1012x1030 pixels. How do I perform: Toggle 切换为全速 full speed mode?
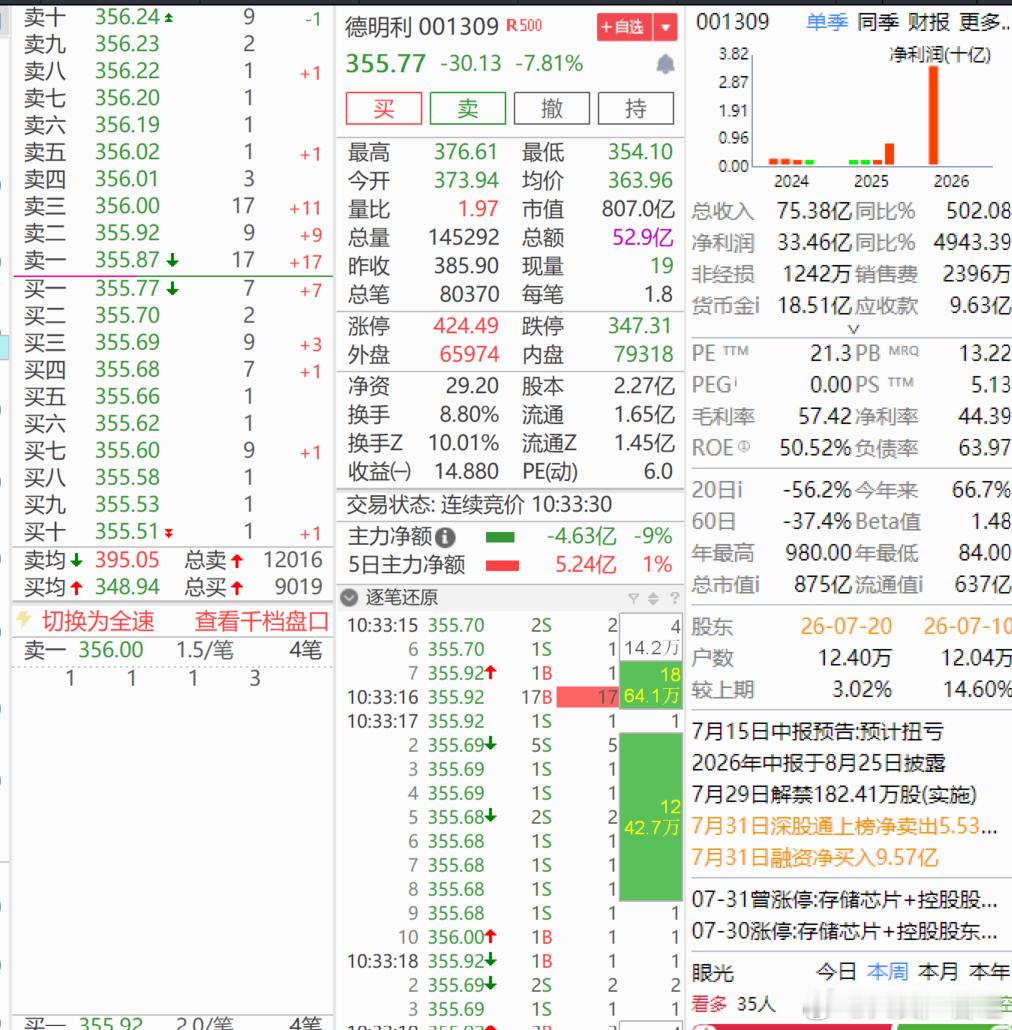[98, 621]
